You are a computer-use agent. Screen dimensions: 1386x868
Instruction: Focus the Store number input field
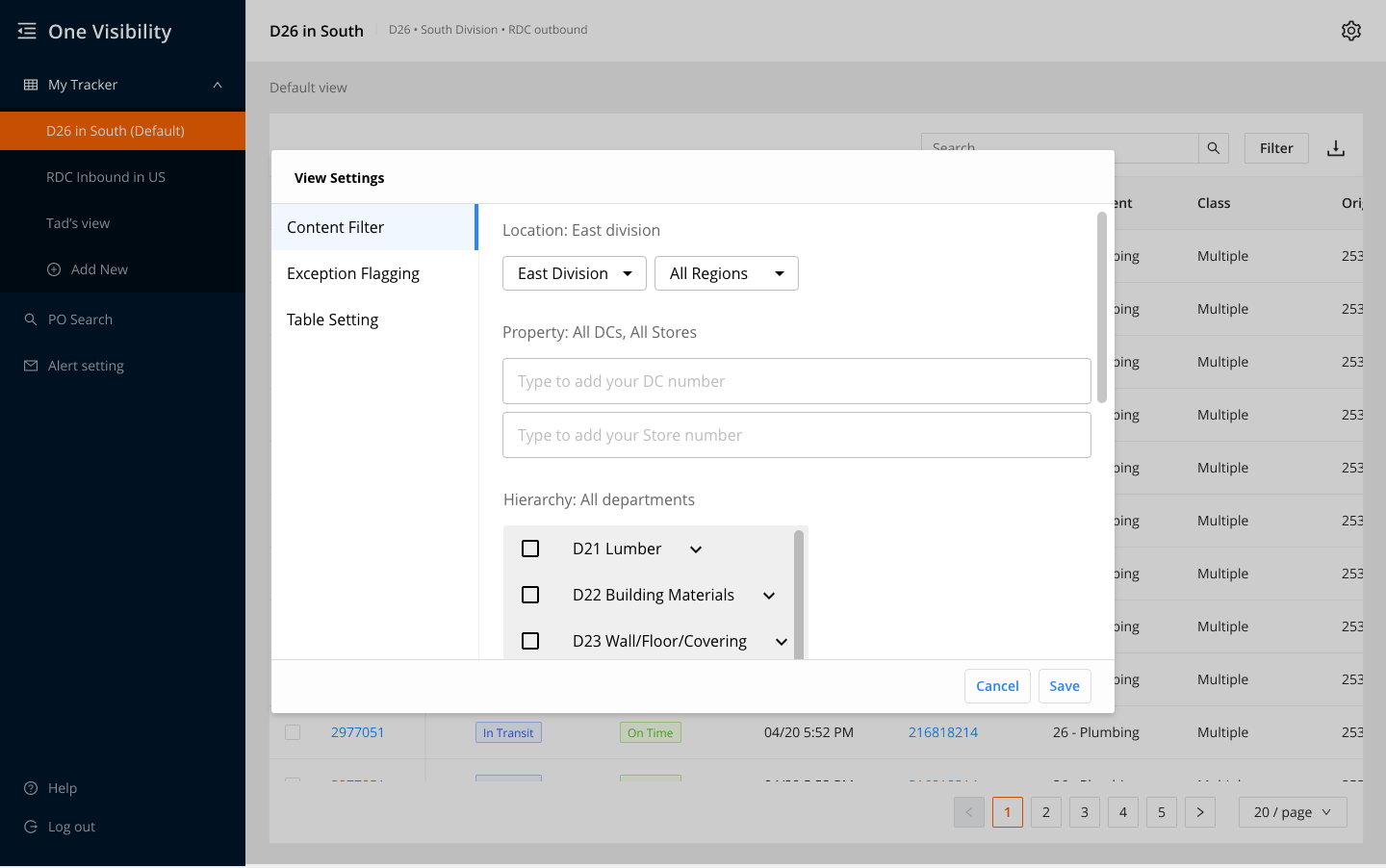(797, 435)
